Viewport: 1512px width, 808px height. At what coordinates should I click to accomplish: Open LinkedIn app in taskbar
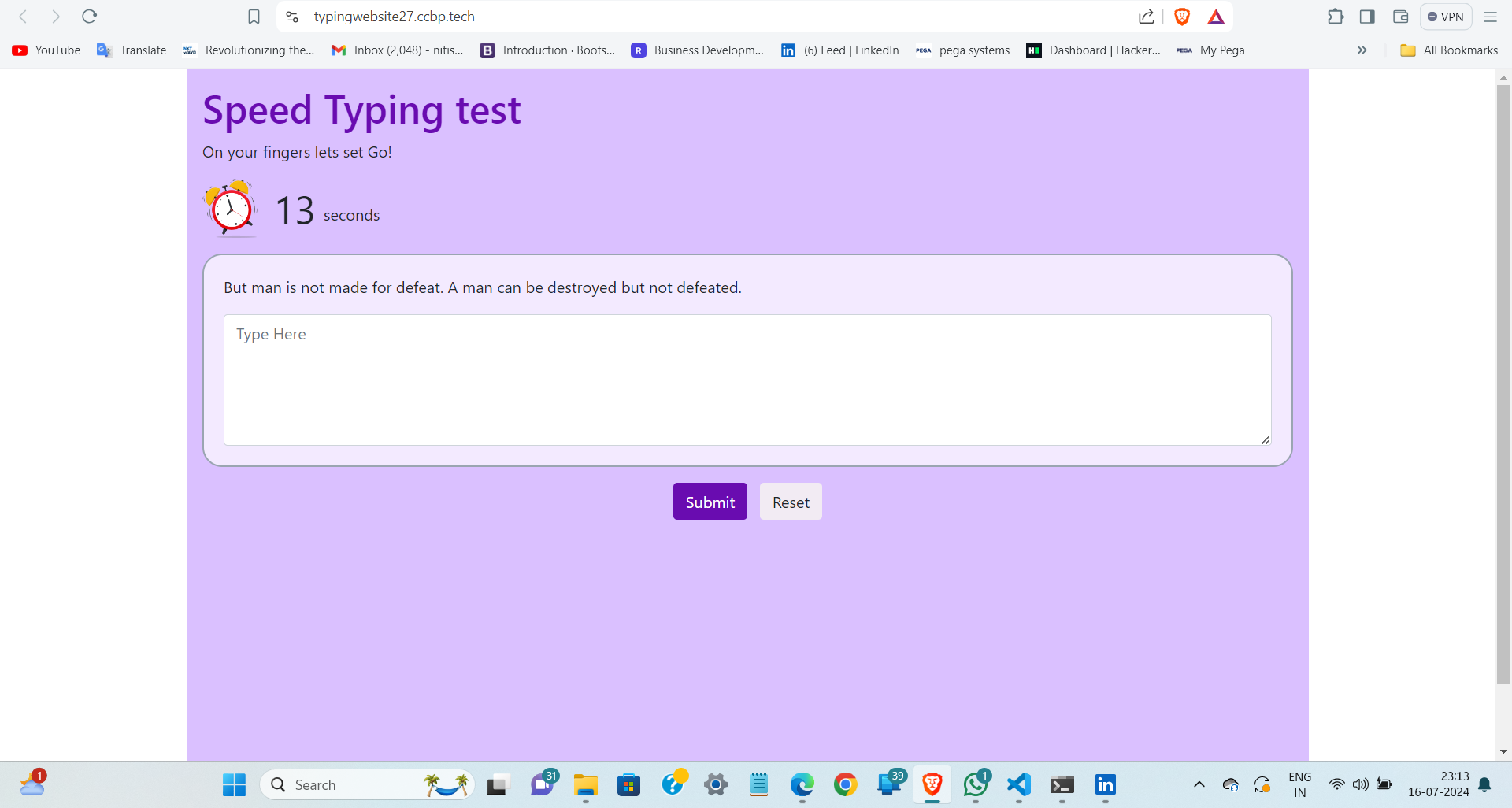point(1106,784)
